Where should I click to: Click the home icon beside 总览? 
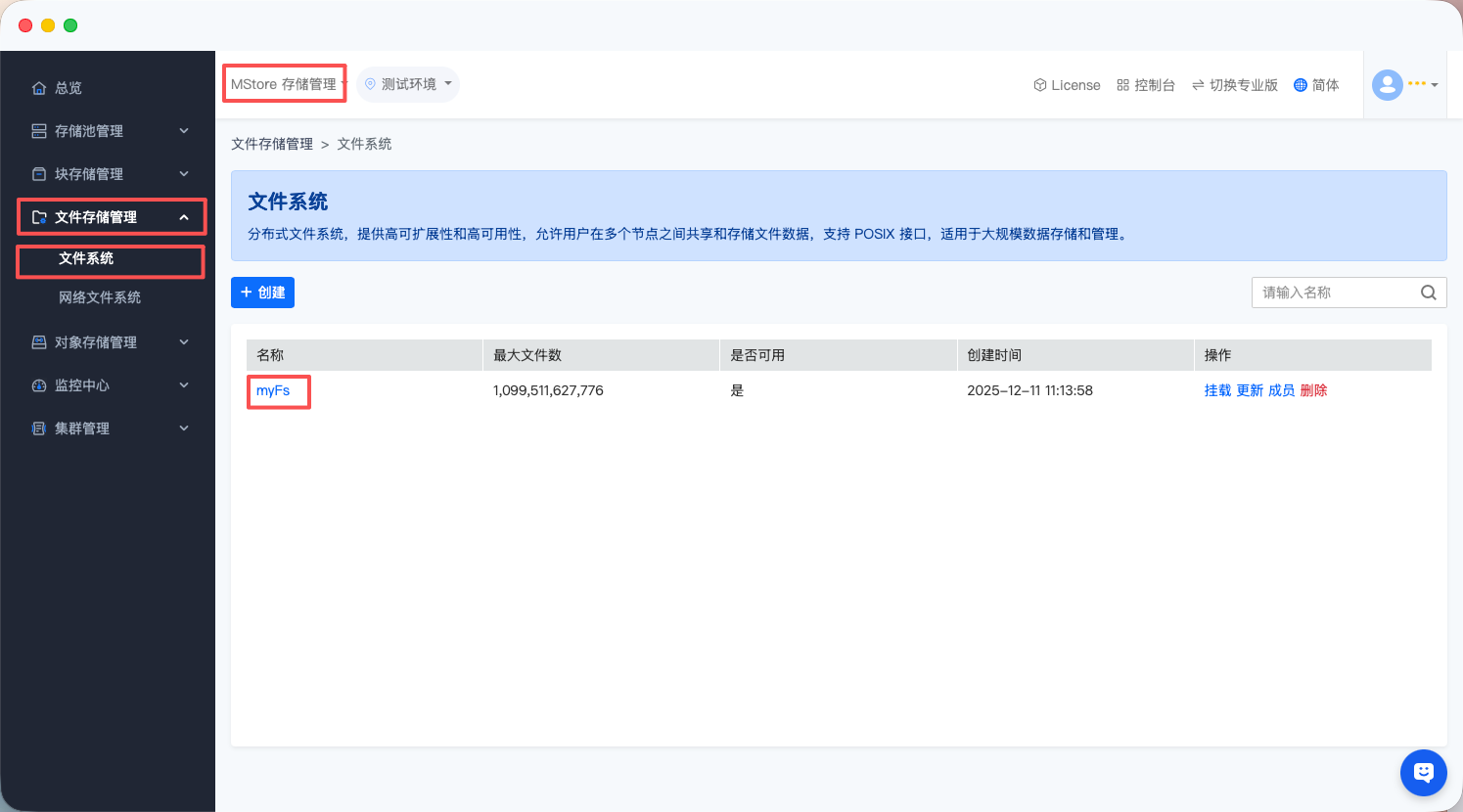click(39, 88)
